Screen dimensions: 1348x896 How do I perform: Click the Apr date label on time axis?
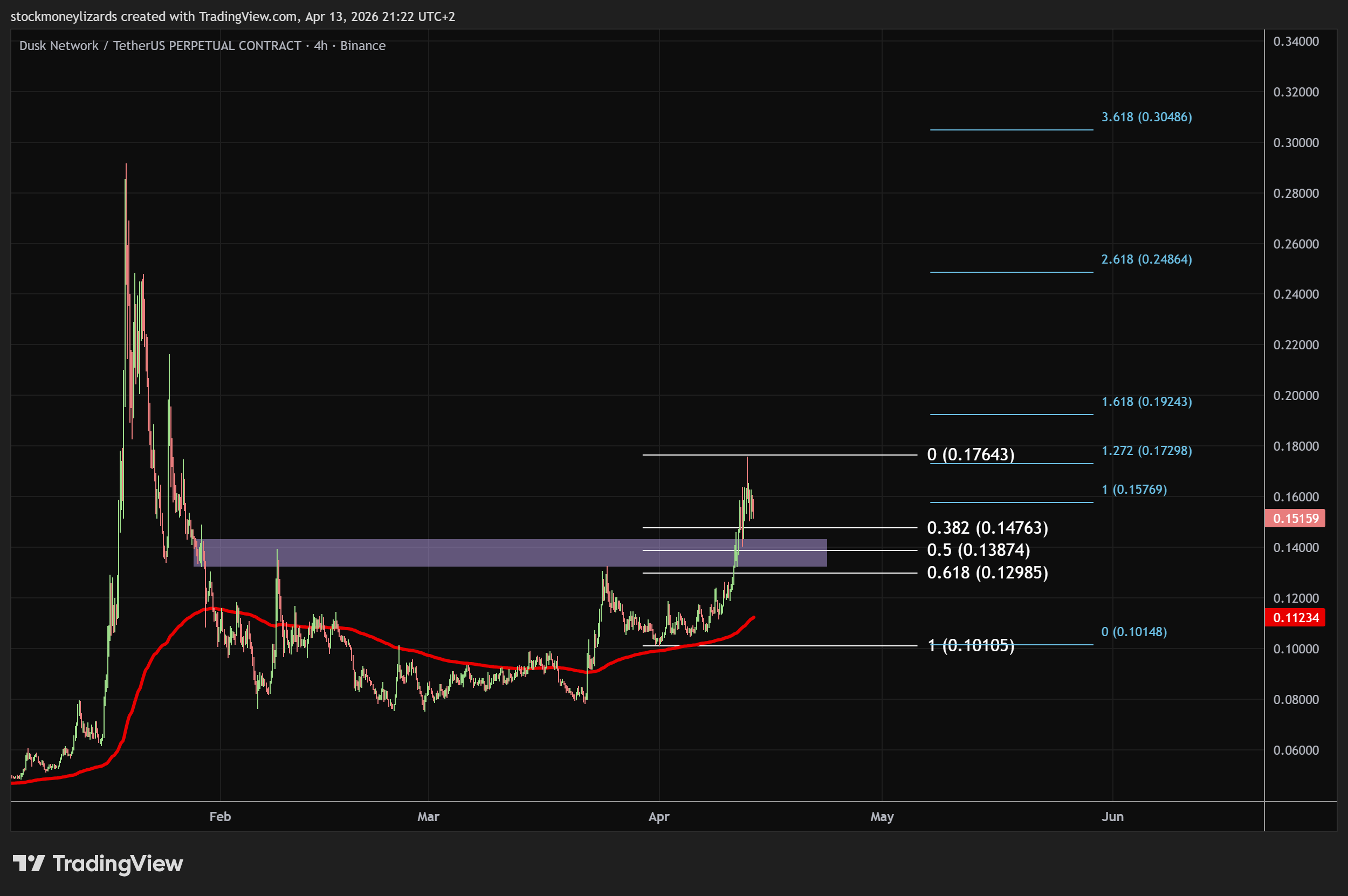(x=658, y=817)
